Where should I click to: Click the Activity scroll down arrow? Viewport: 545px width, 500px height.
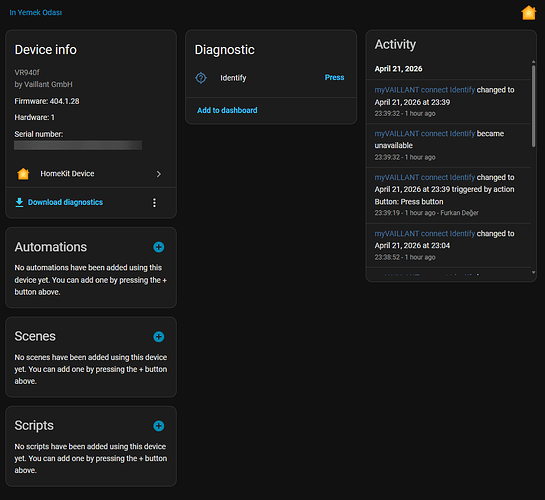pyautogui.click(x=534, y=273)
